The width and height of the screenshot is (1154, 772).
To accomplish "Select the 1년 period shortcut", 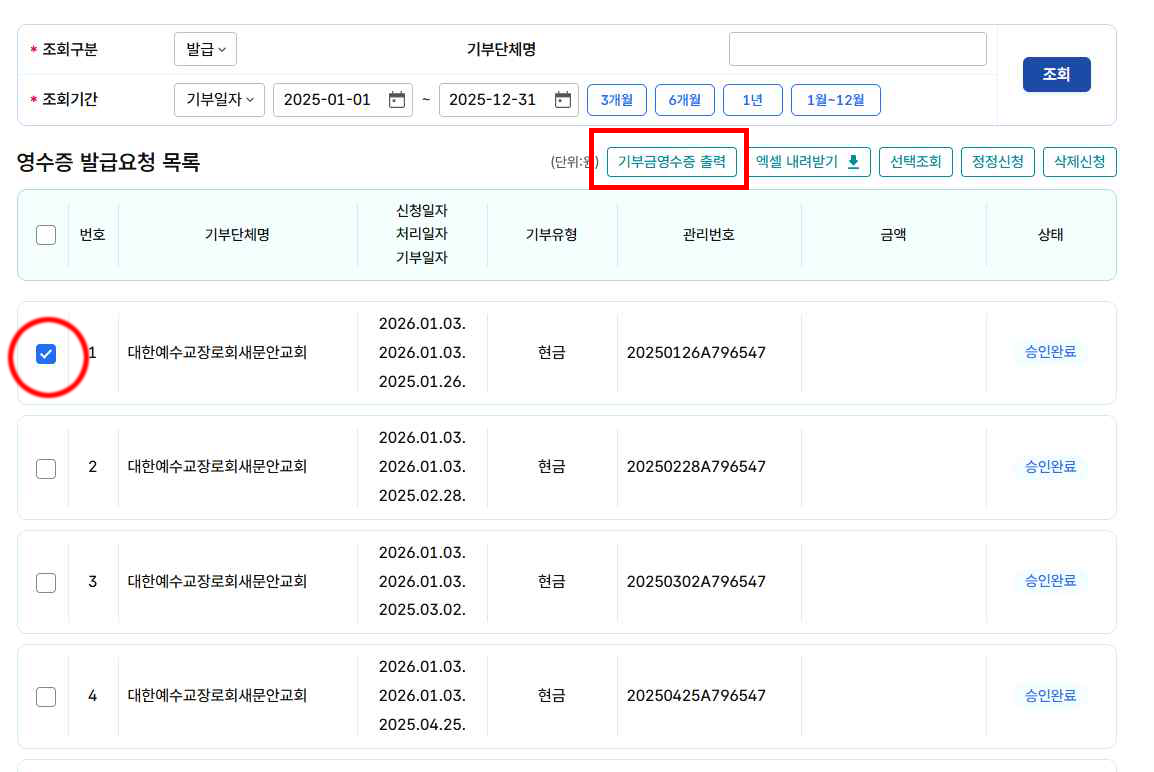I will [753, 100].
